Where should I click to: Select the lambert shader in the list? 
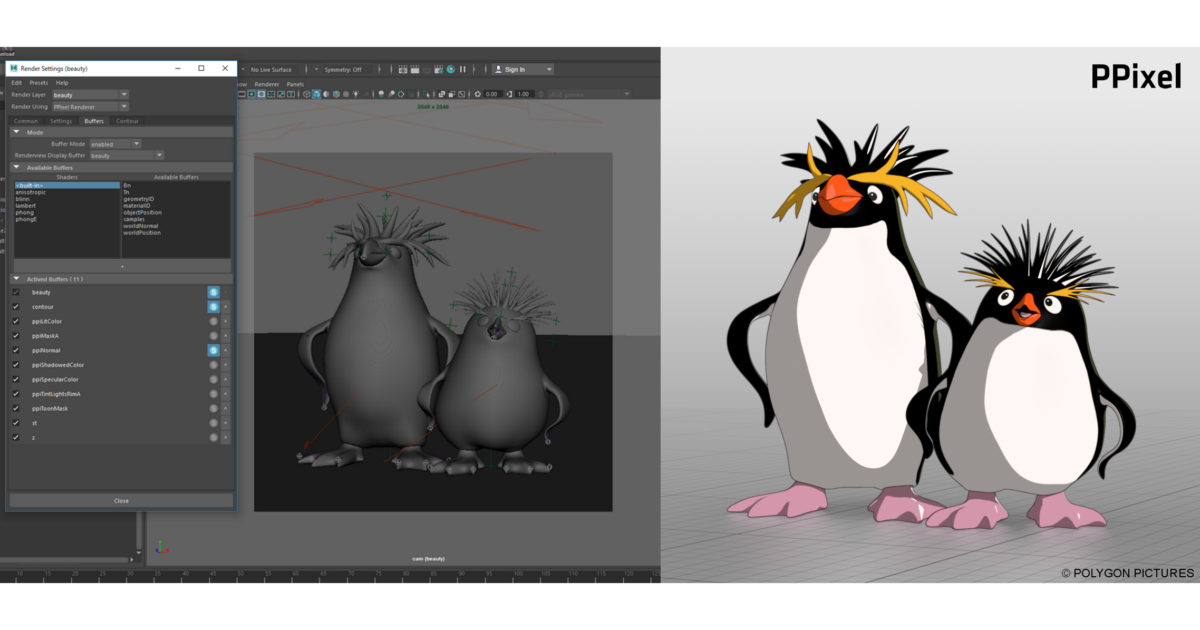[25, 205]
